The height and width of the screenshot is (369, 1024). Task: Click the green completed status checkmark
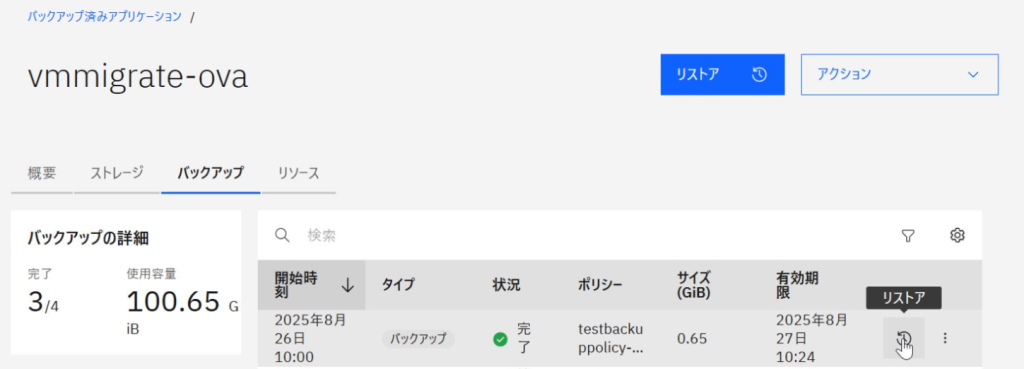coord(500,339)
